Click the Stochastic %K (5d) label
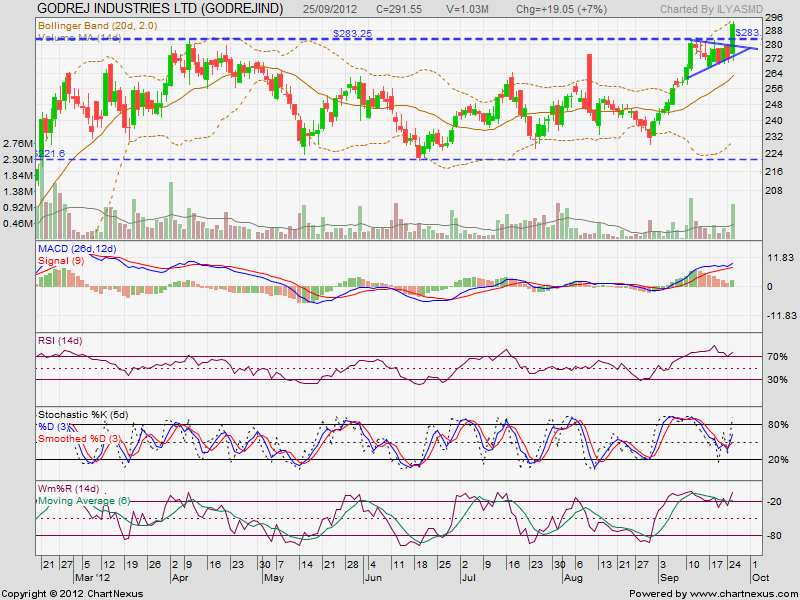The image size is (800, 600). [83, 415]
